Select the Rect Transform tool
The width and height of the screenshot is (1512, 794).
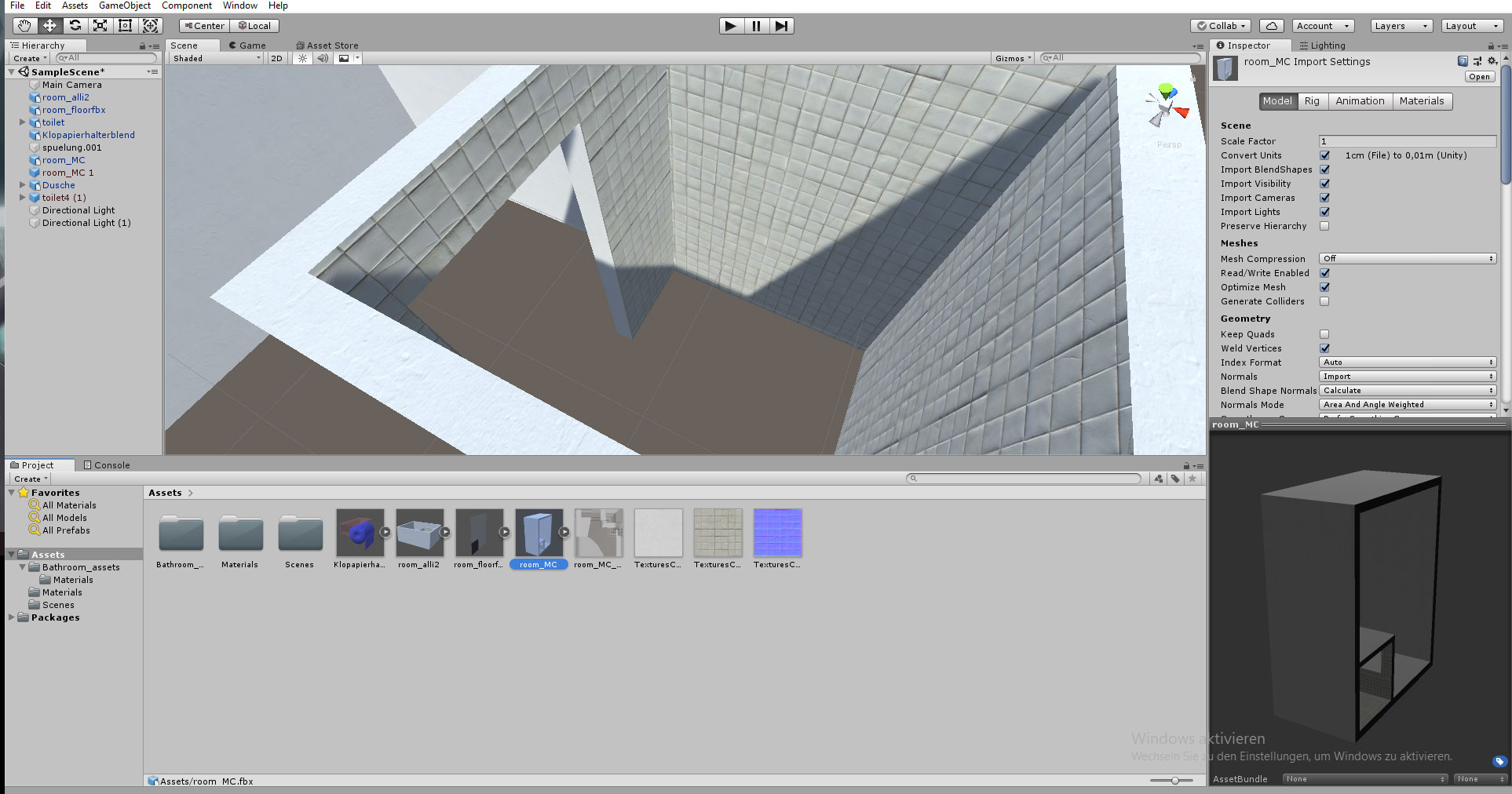[125, 26]
